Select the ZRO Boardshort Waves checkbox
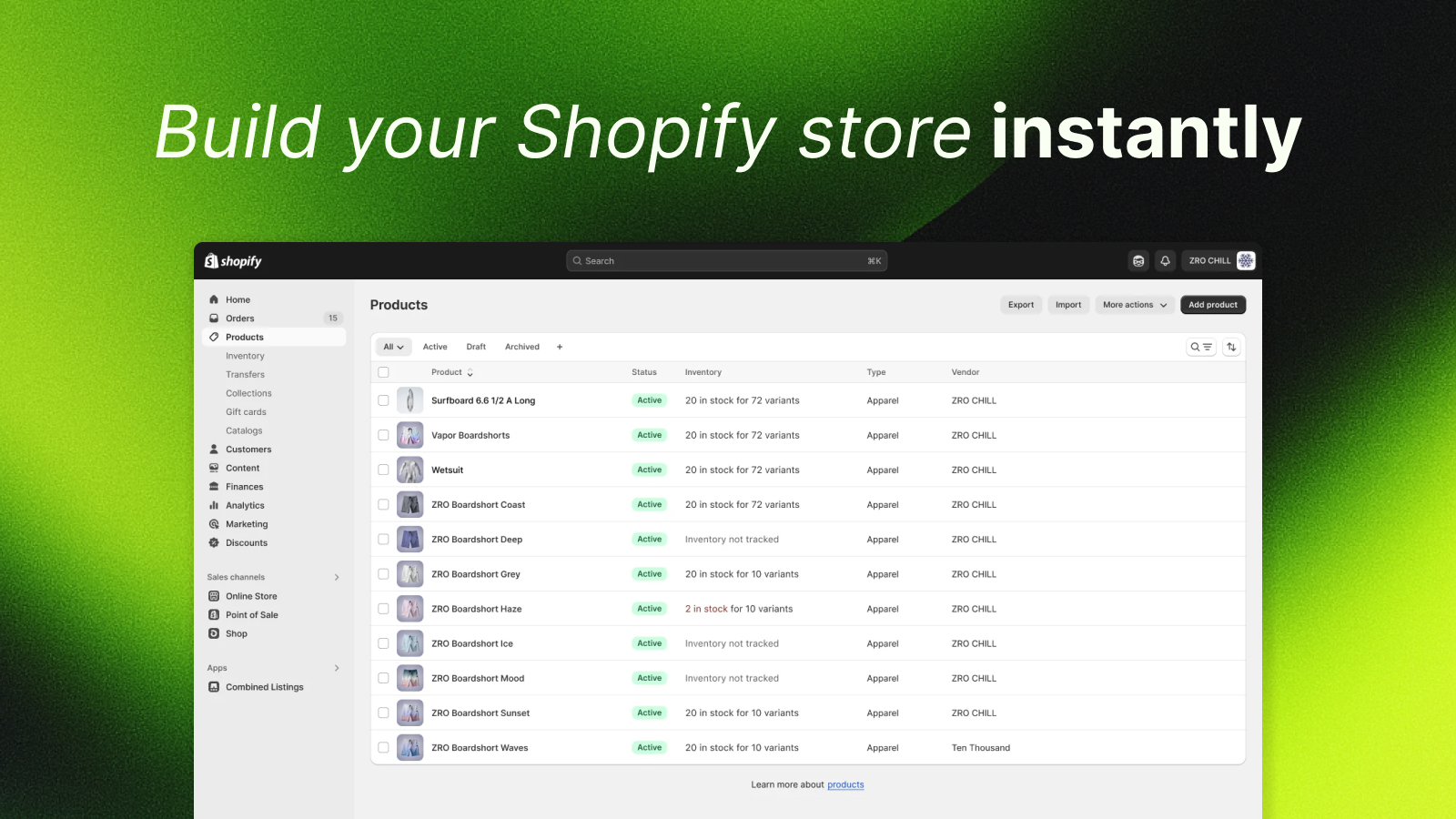The height and width of the screenshot is (819, 1456). click(x=383, y=748)
